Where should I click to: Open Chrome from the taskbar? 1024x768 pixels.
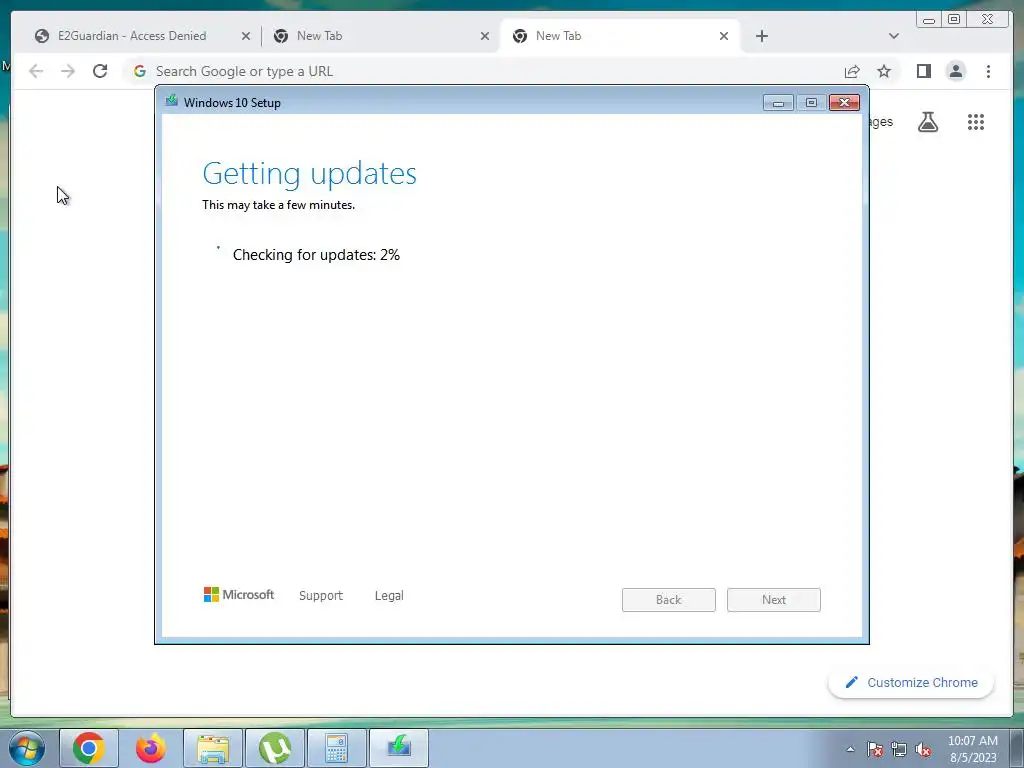[89, 748]
